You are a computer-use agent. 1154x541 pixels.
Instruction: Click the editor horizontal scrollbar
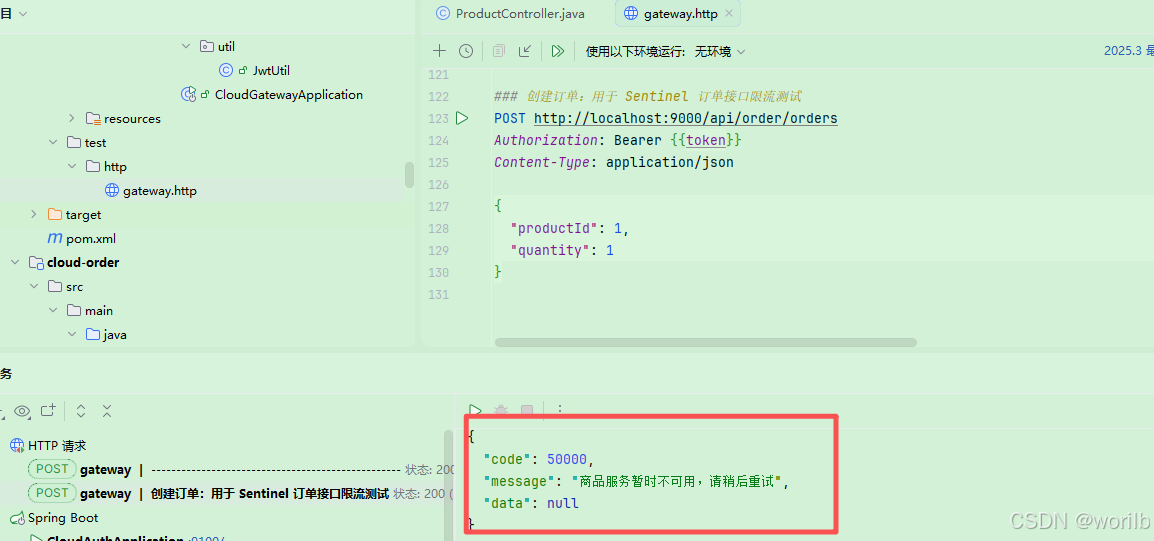(x=706, y=342)
